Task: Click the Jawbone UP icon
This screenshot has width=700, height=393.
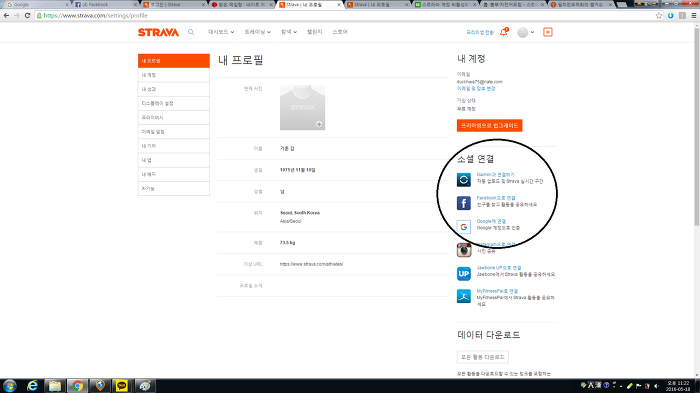Action: (464, 273)
